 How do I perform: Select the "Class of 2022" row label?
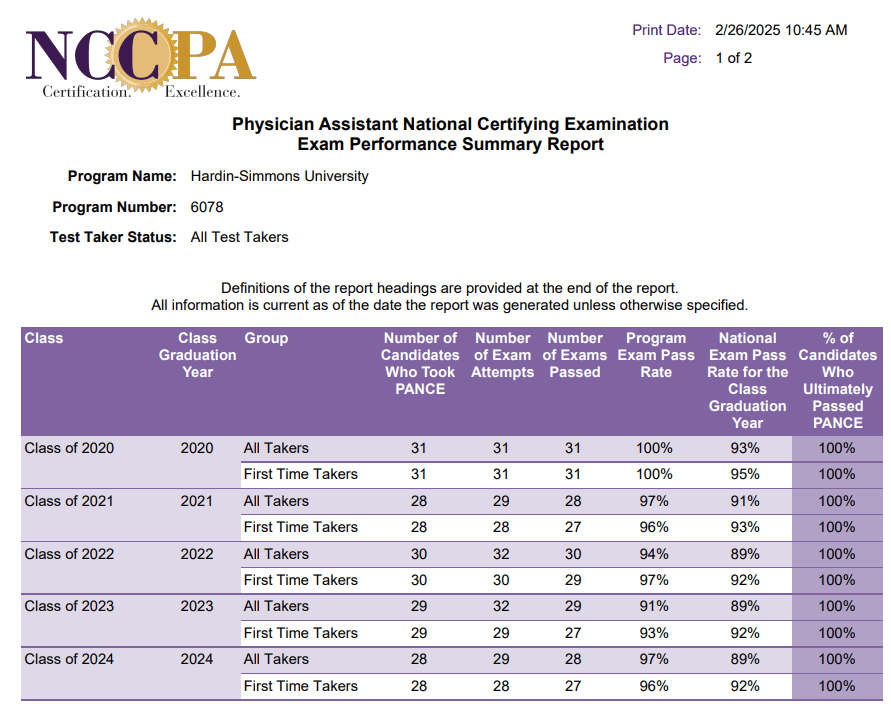coord(69,554)
